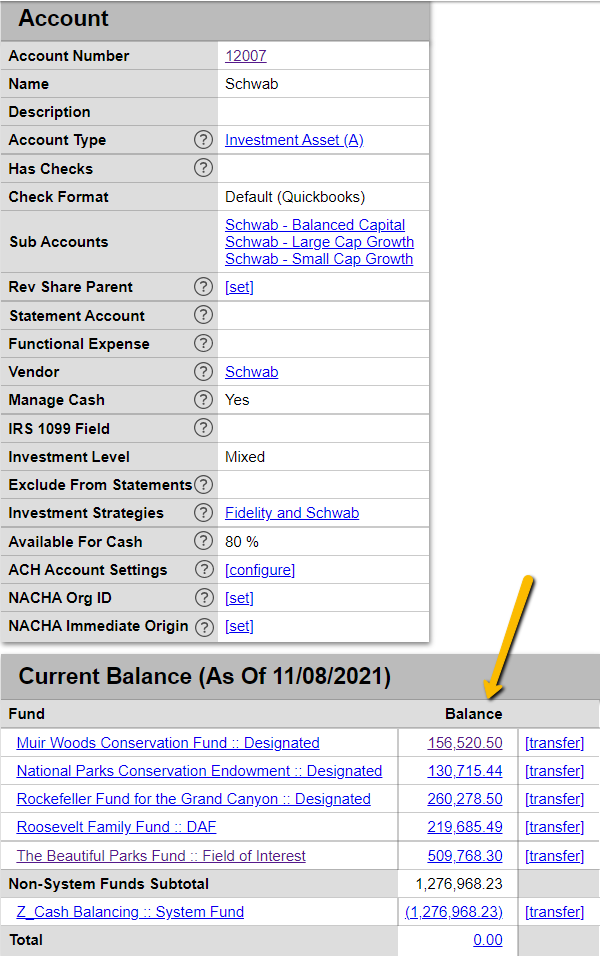This screenshot has width=600, height=956.
Task: Click the Vendor help question mark
Action: (x=203, y=371)
